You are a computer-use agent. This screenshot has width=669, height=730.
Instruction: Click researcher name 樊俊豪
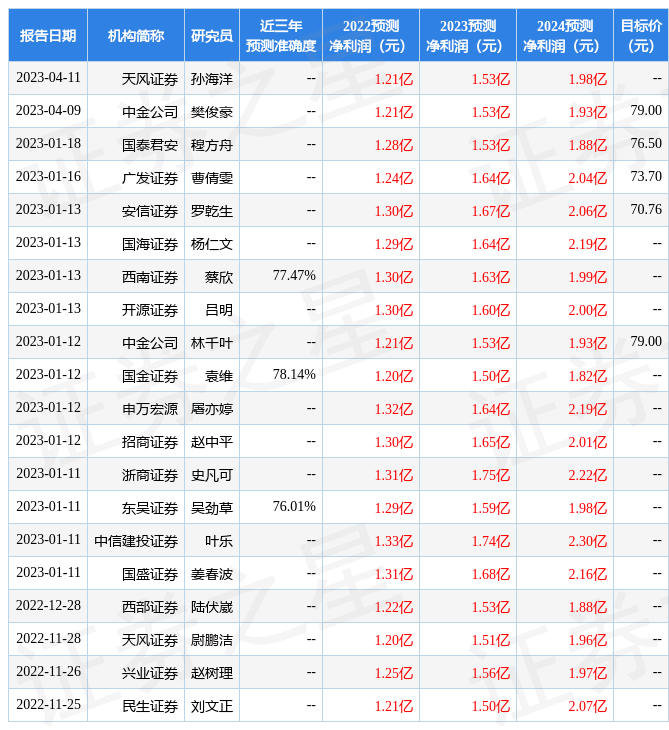point(212,112)
